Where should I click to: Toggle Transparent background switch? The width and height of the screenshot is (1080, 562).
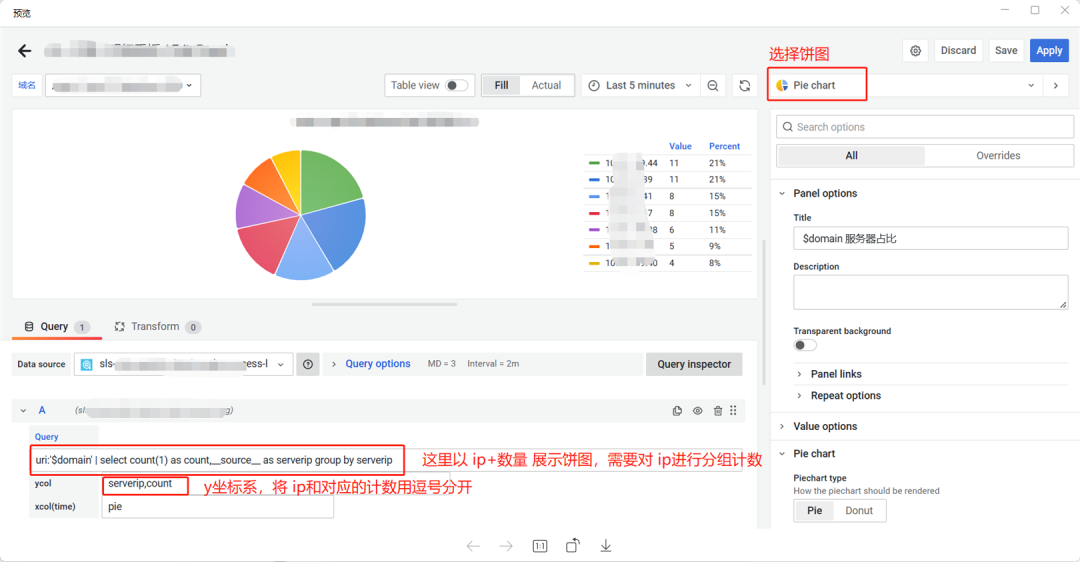[805, 345]
